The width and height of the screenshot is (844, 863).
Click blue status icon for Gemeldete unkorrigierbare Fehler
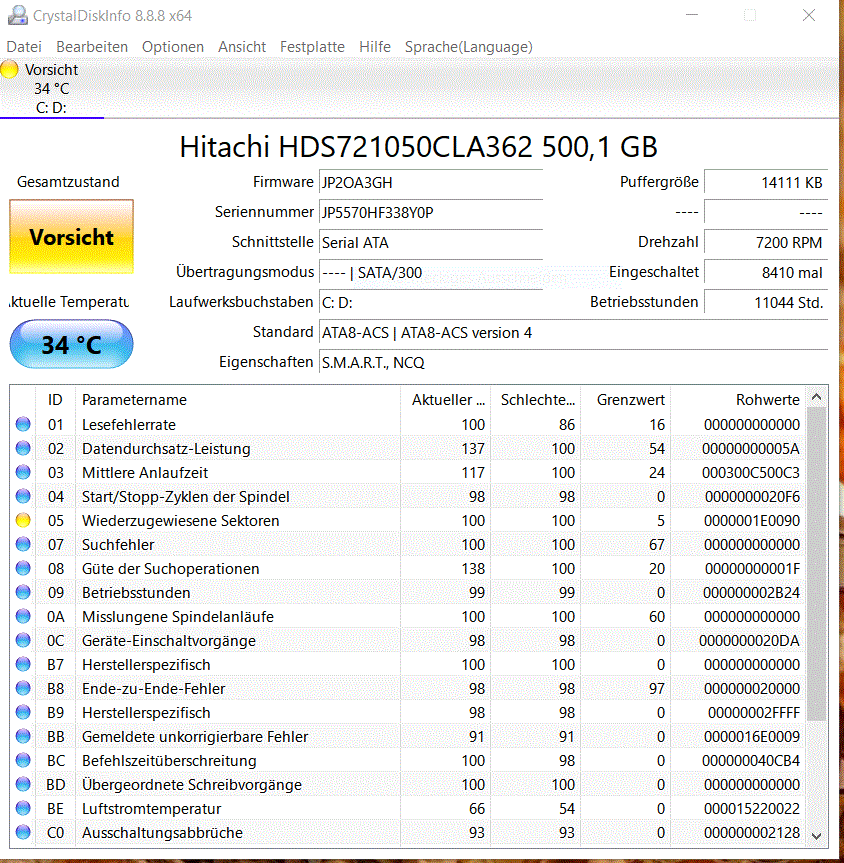23,736
